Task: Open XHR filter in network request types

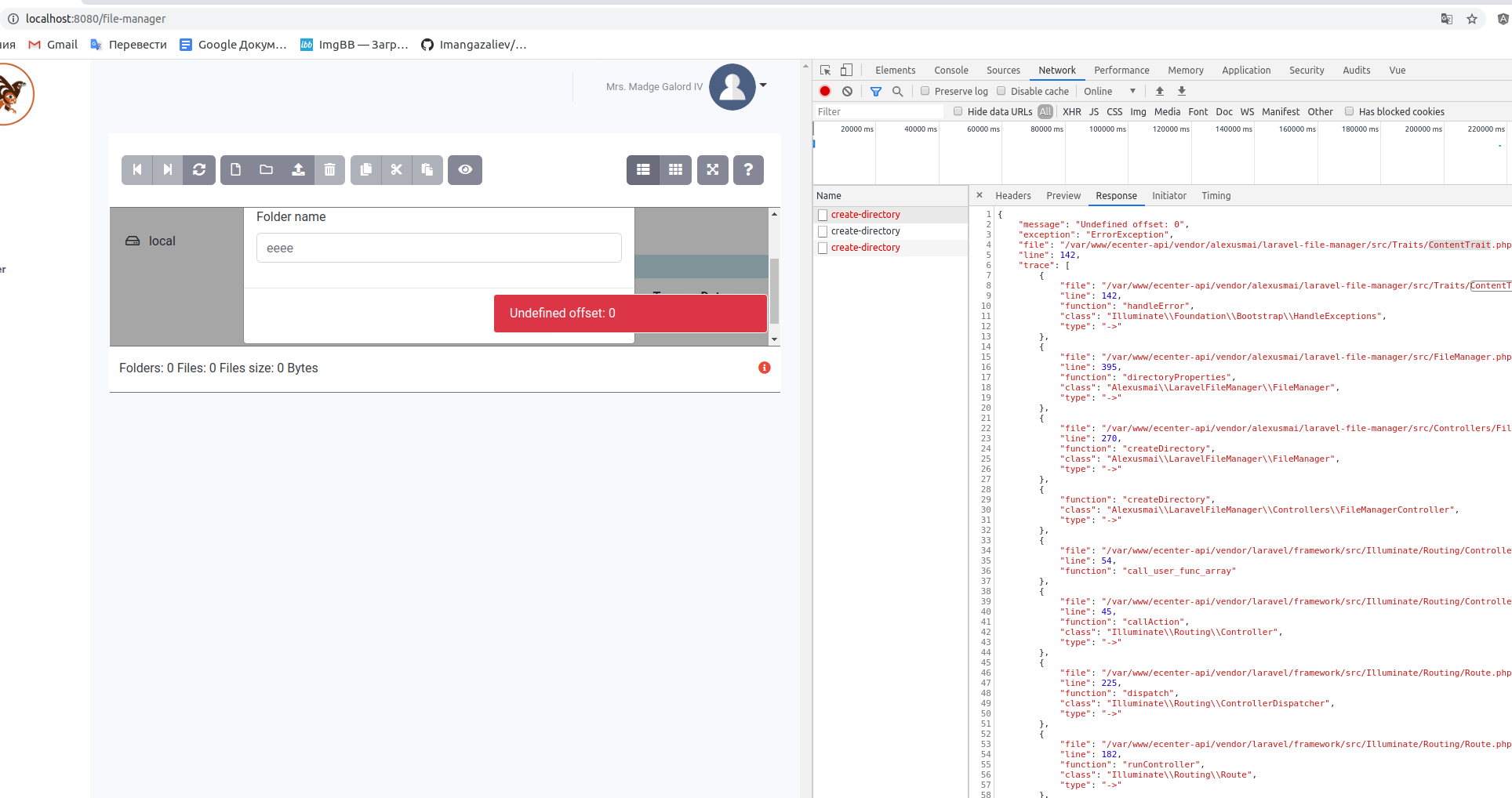Action: click(x=1071, y=111)
